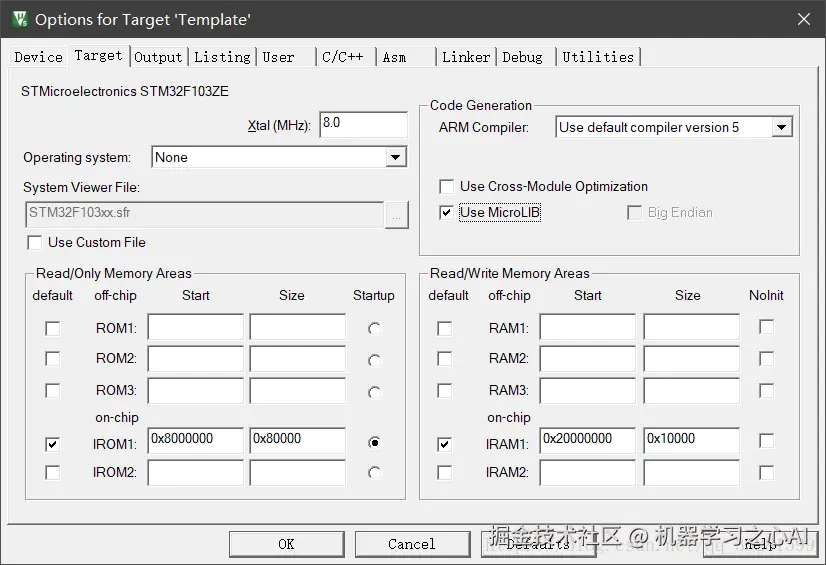Click the Keil uVision icon in title bar
Viewport: 826px width, 565px height.
tap(20, 19)
